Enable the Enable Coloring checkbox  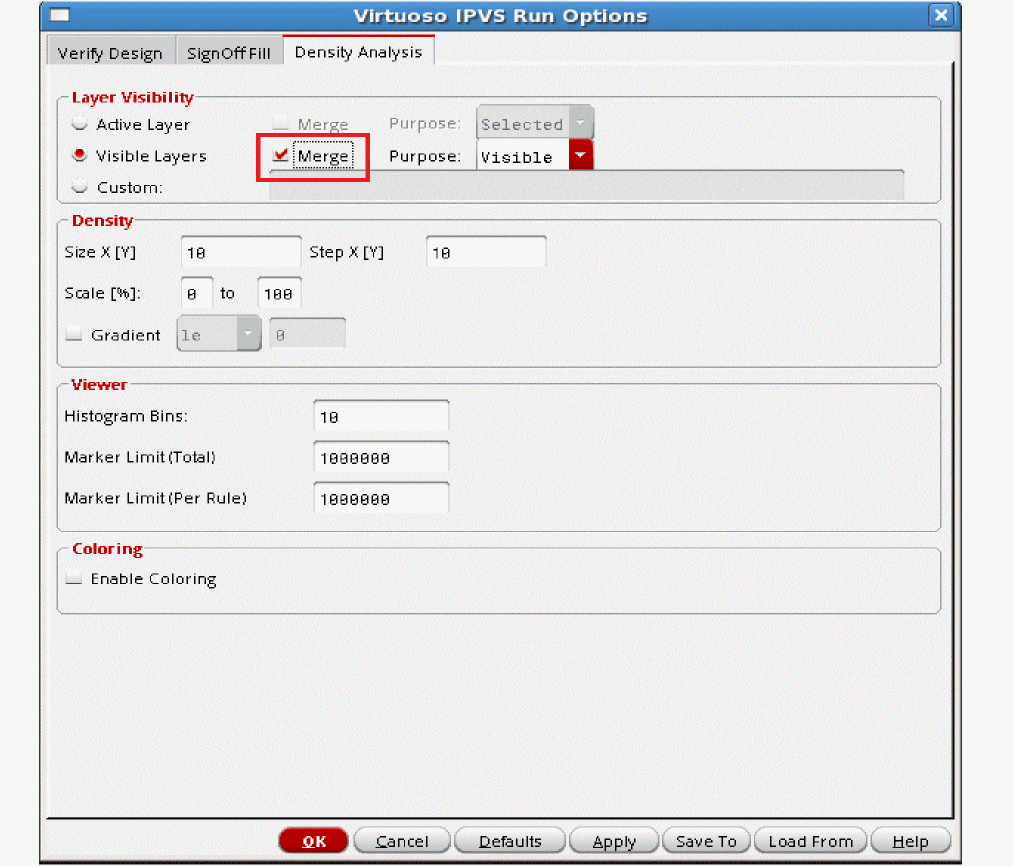coord(75,578)
